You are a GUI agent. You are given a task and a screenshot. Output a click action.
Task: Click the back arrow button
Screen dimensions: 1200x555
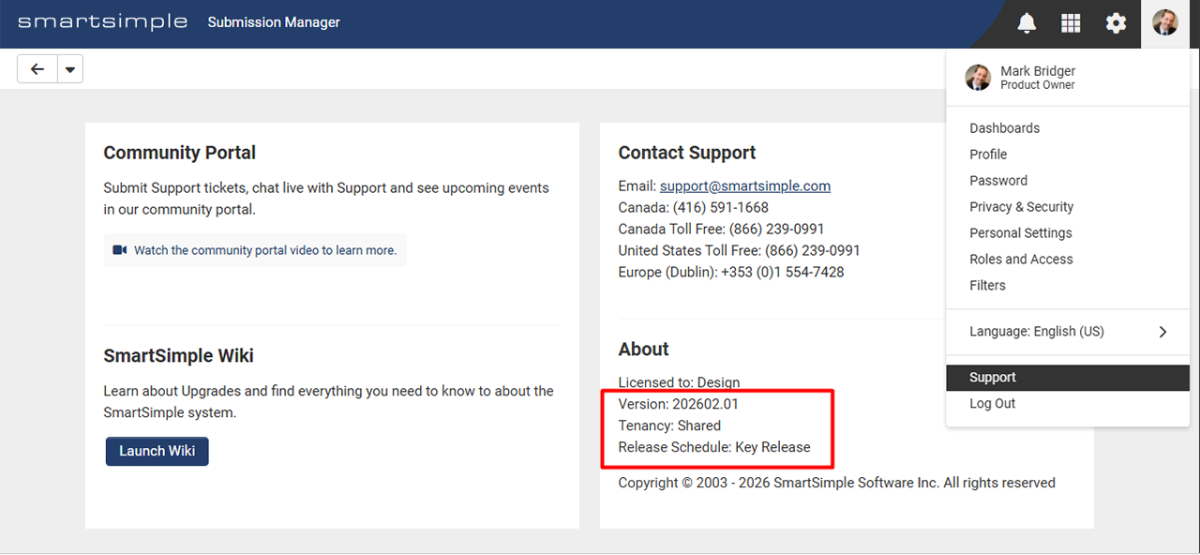coord(38,69)
